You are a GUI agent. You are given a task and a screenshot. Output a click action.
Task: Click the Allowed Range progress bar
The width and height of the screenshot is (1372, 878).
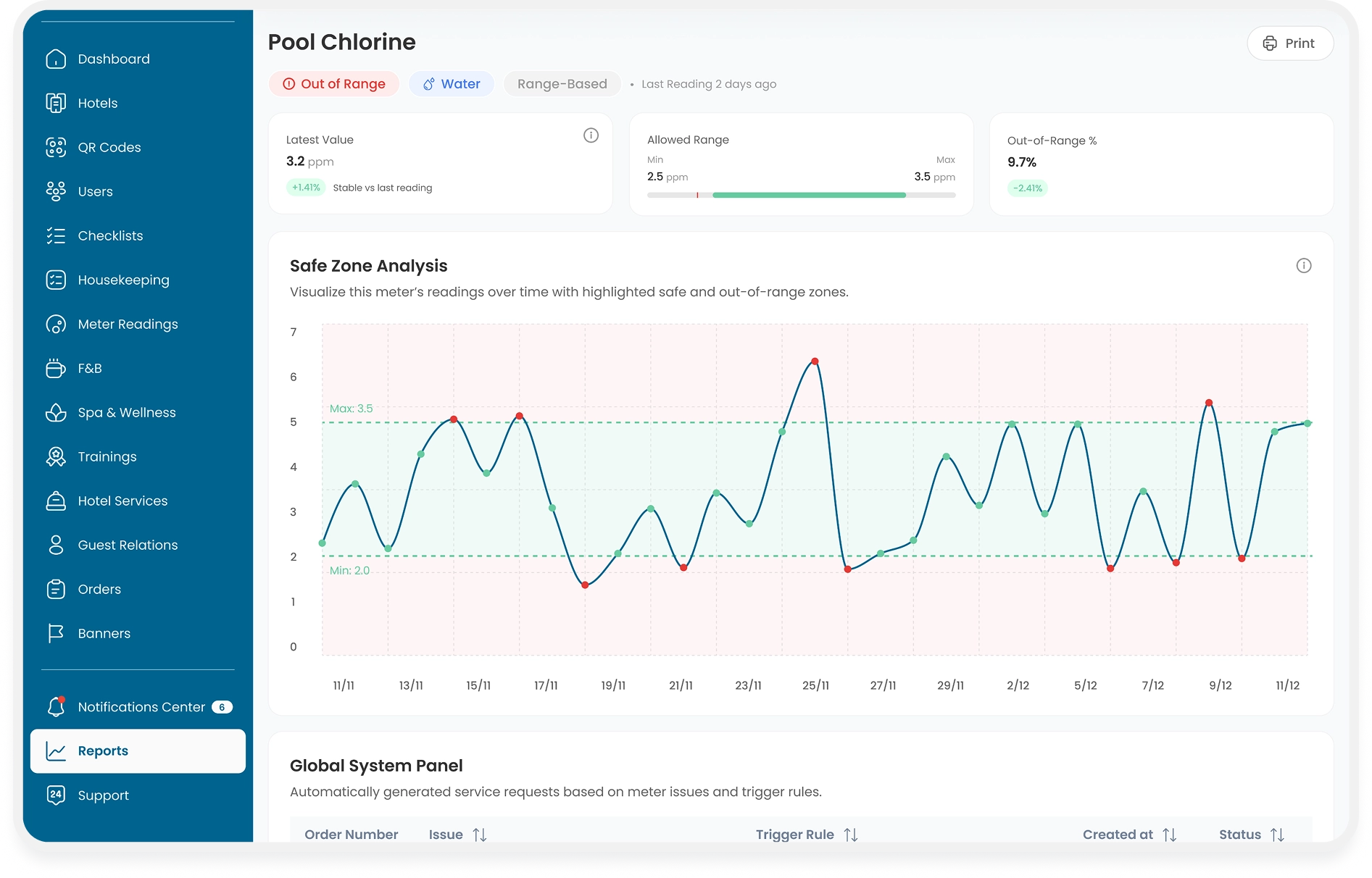click(x=801, y=195)
